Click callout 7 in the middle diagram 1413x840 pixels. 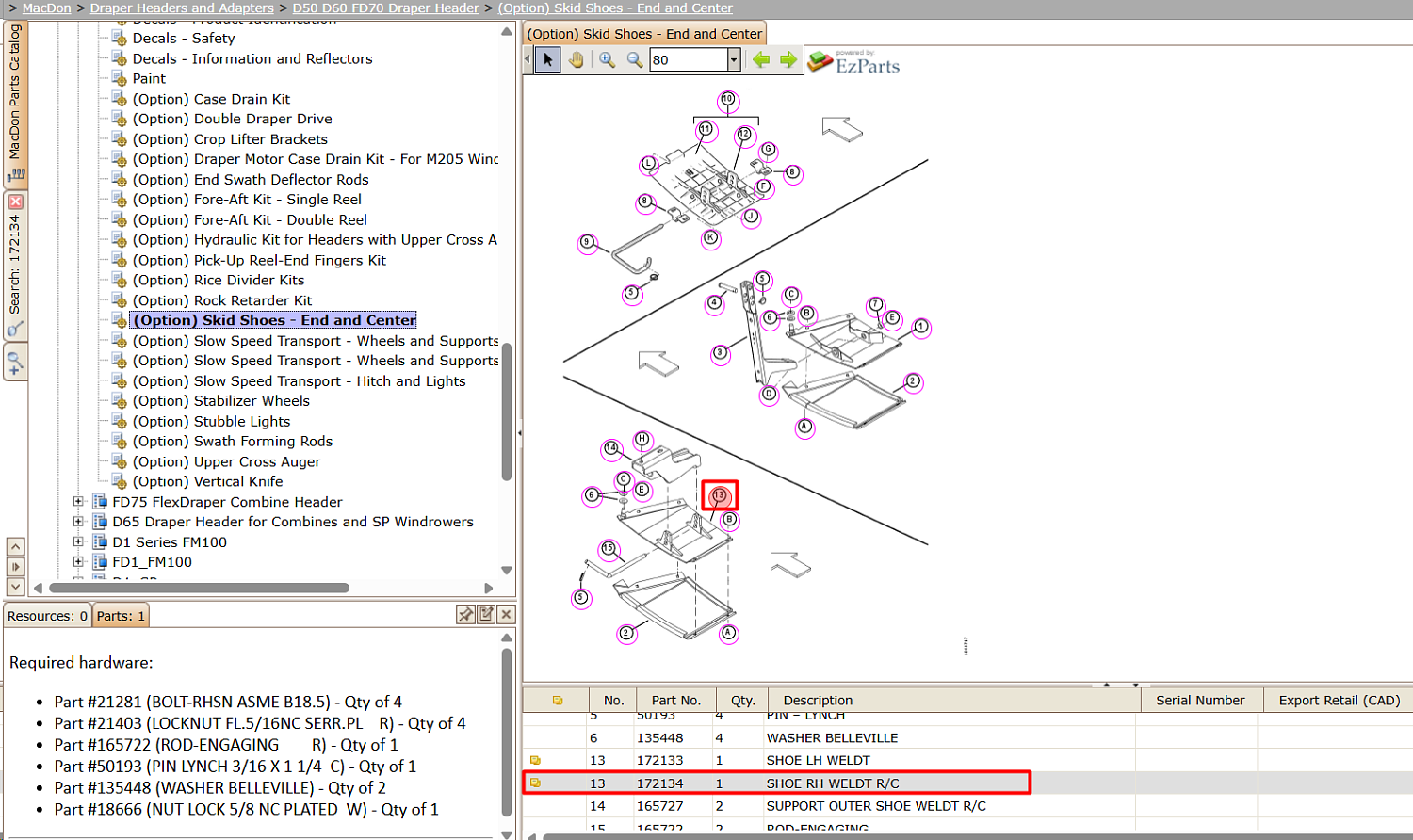point(876,304)
